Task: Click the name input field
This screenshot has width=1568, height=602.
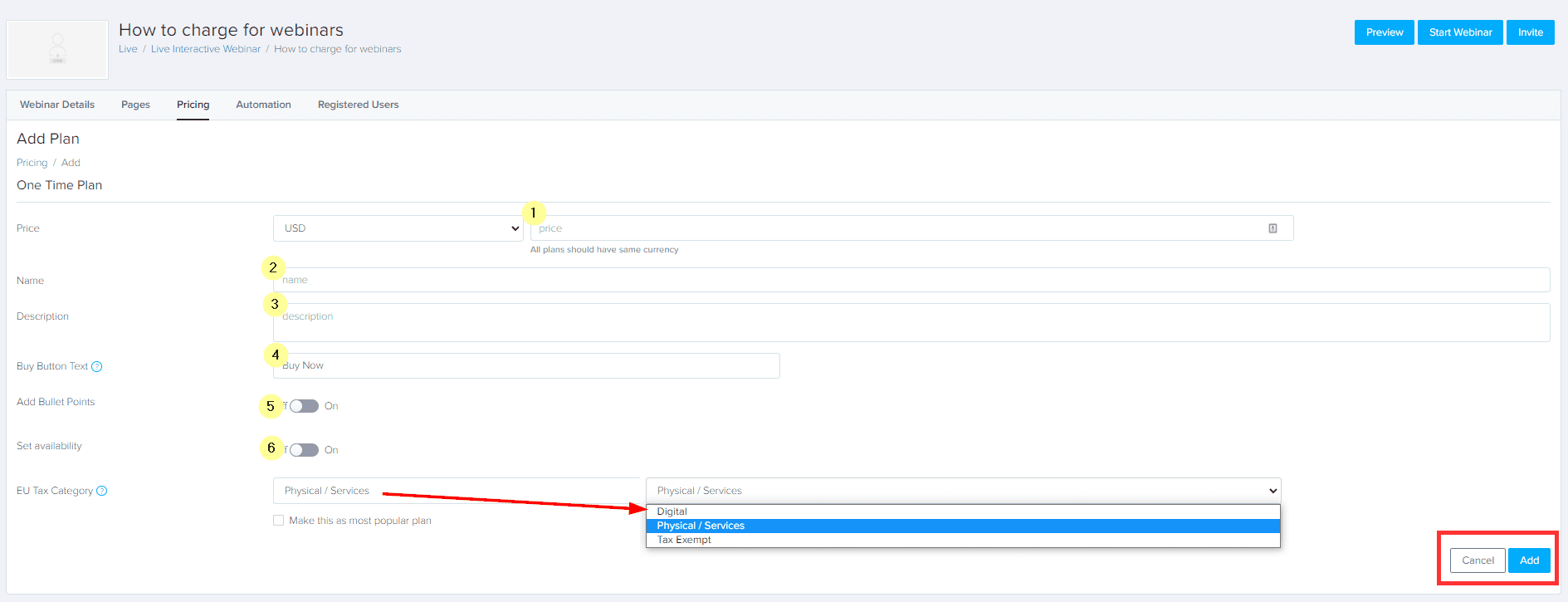Action: [x=911, y=280]
